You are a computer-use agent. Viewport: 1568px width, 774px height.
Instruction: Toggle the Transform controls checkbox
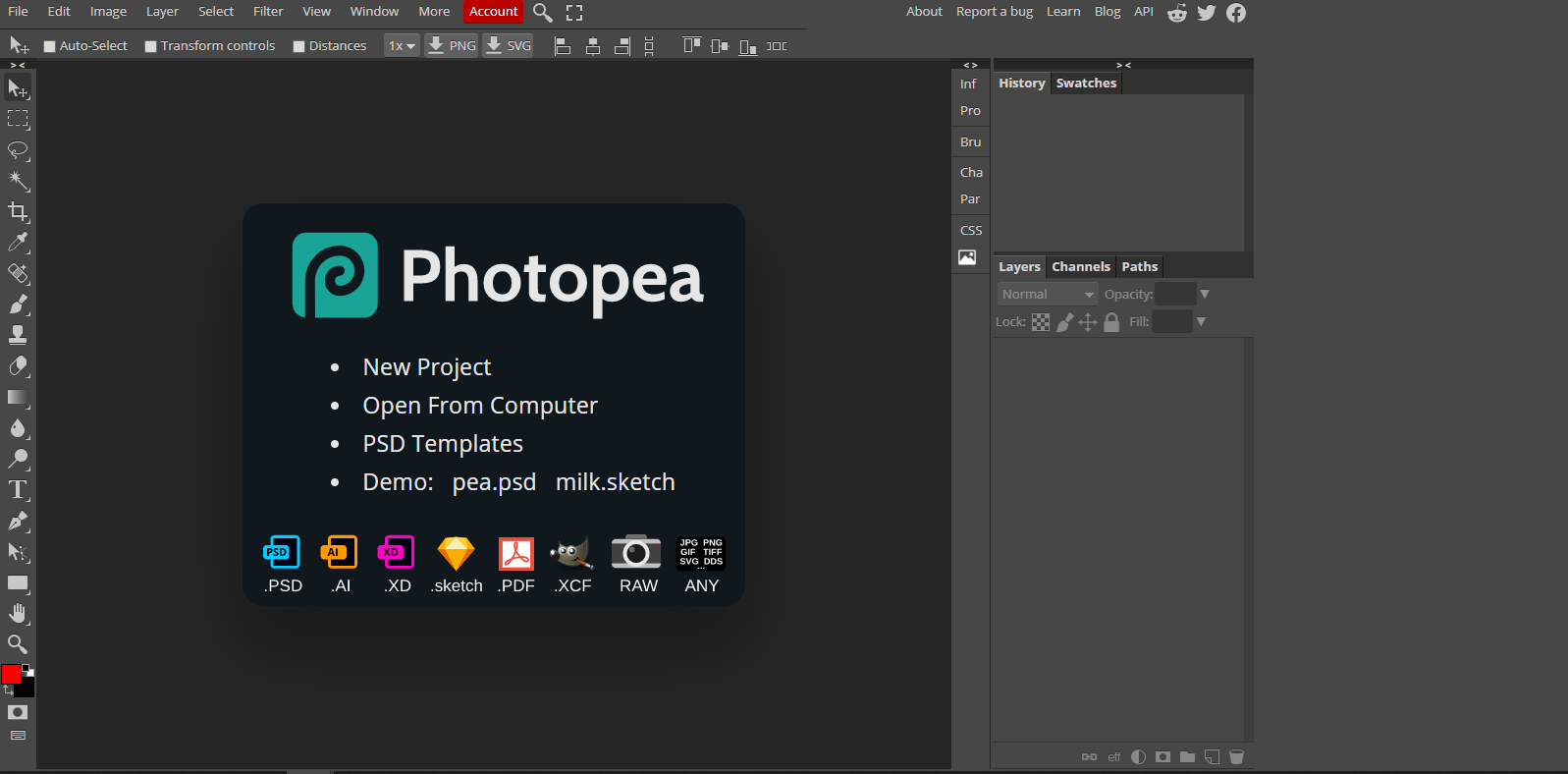point(150,46)
